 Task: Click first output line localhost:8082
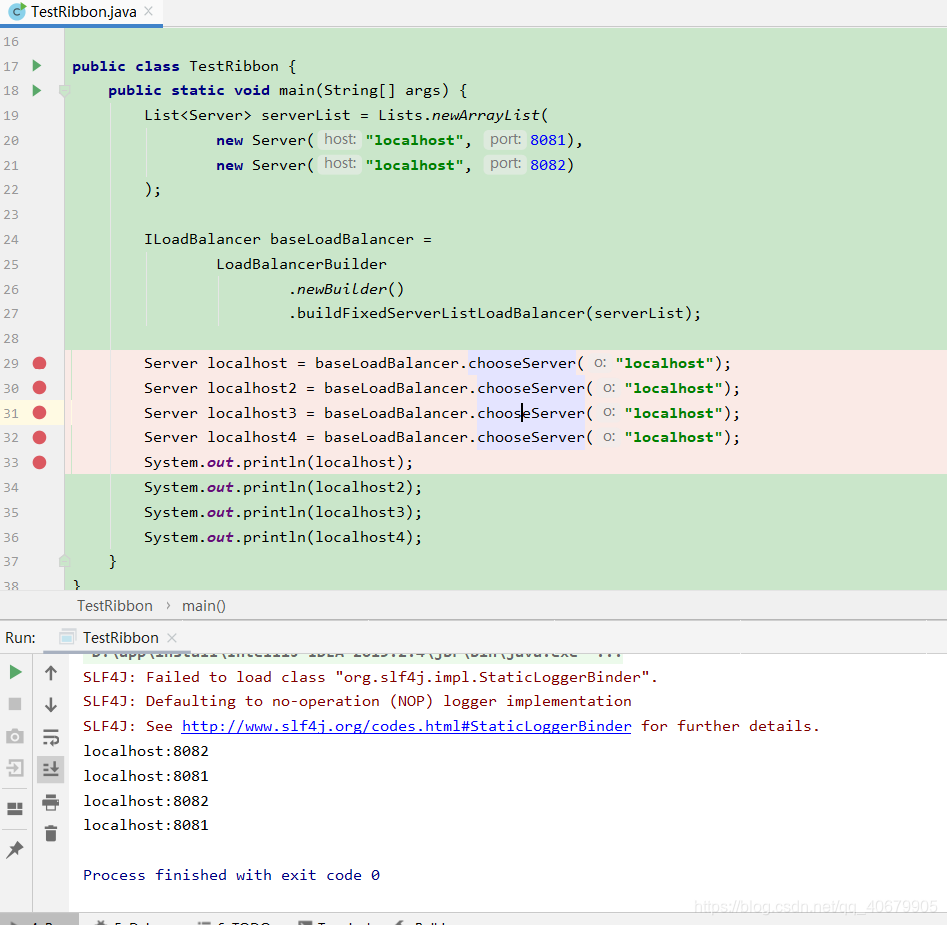click(146, 751)
